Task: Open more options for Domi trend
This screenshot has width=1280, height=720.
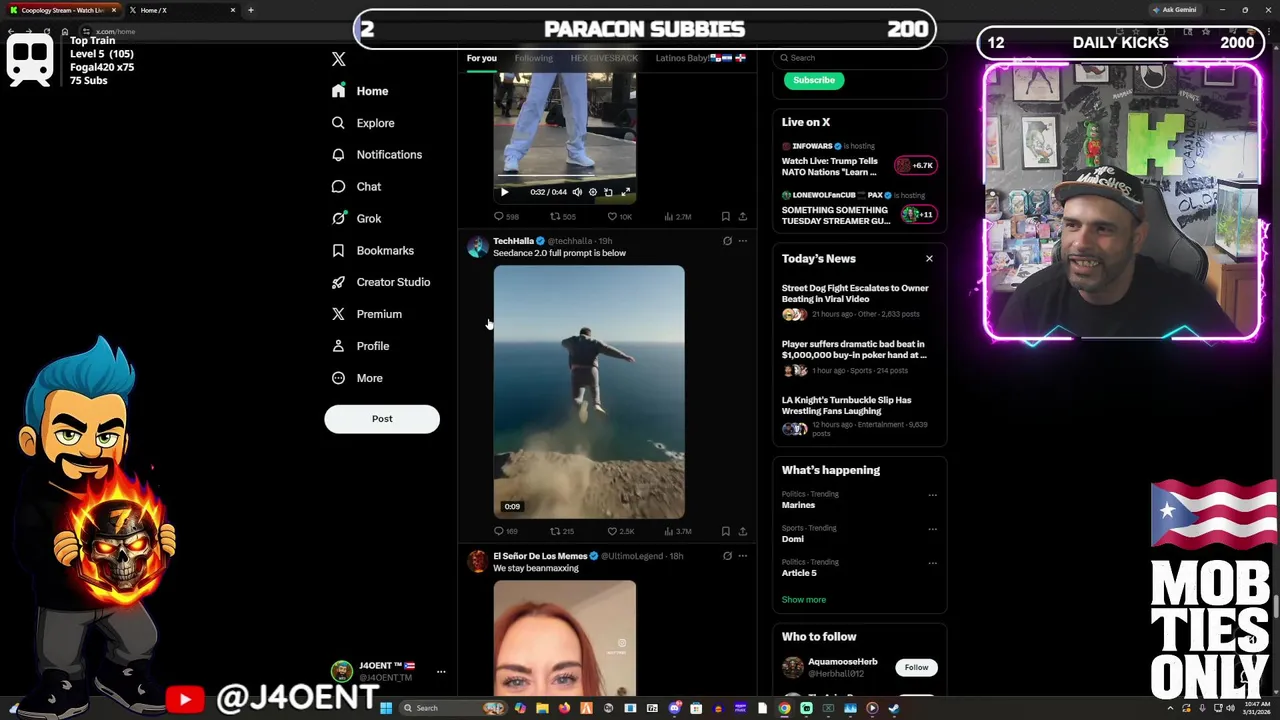Action: (932, 529)
